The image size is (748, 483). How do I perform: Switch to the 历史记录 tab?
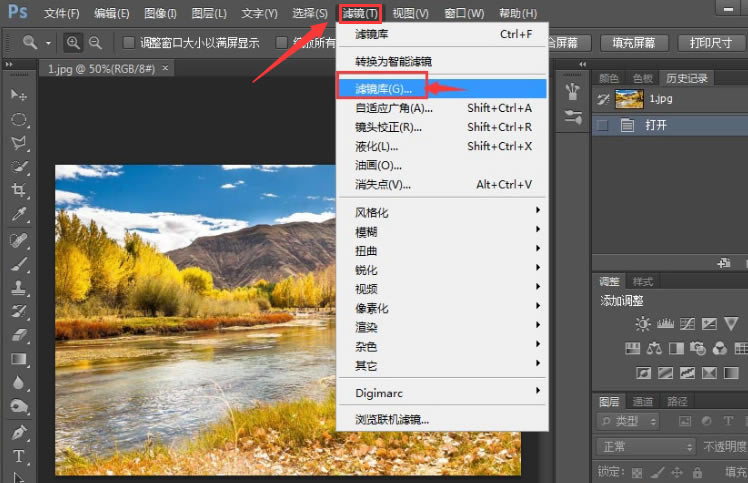(x=687, y=78)
